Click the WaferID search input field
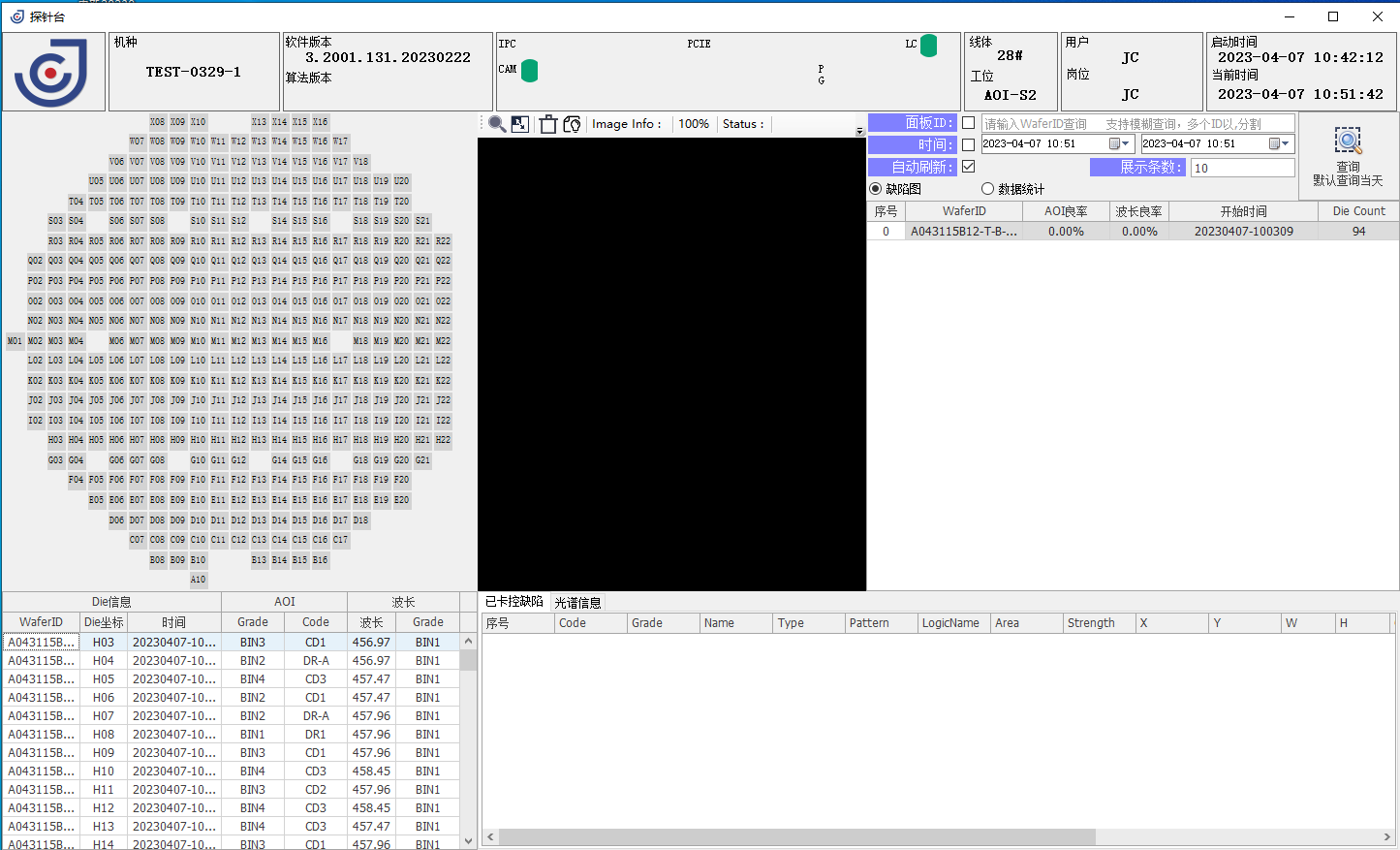The image size is (1400, 850). click(x=1137, y=124)
